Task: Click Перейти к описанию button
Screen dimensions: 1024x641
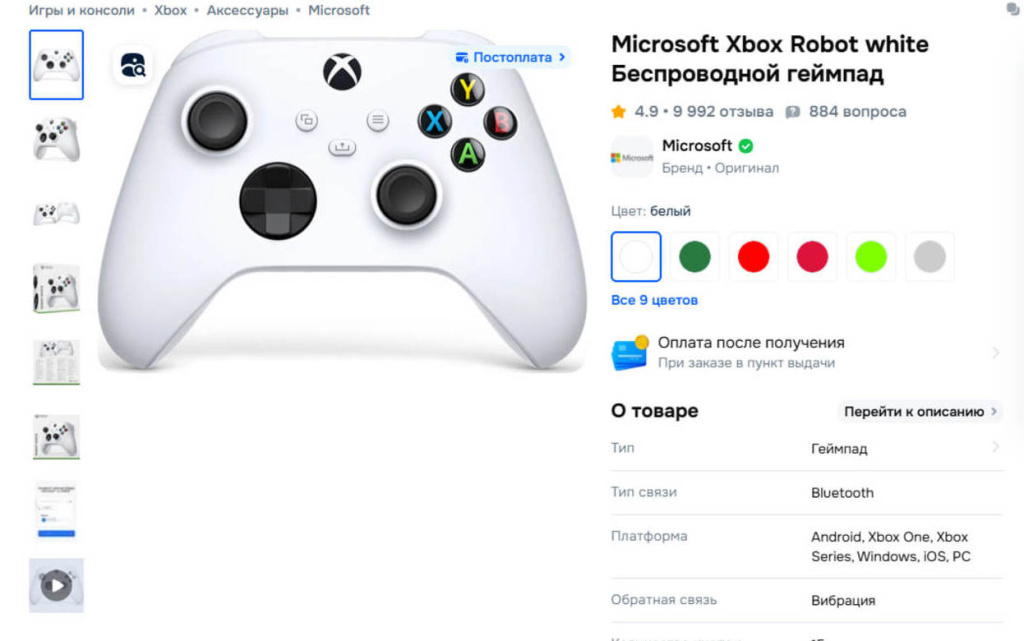Action: 920,412
